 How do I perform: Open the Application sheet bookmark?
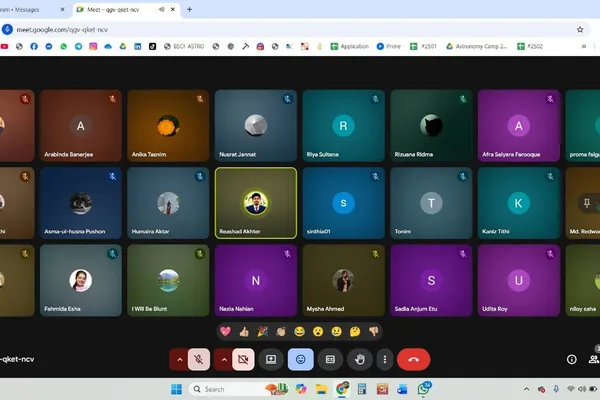coord(350,46)
